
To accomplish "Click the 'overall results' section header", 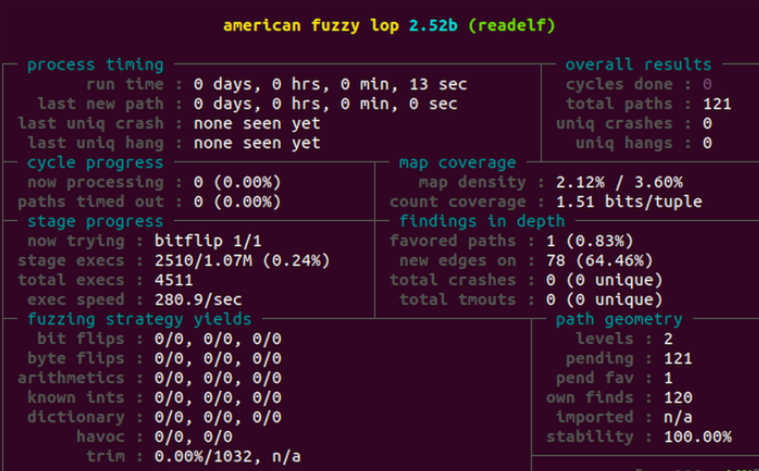I will (638, 65).
